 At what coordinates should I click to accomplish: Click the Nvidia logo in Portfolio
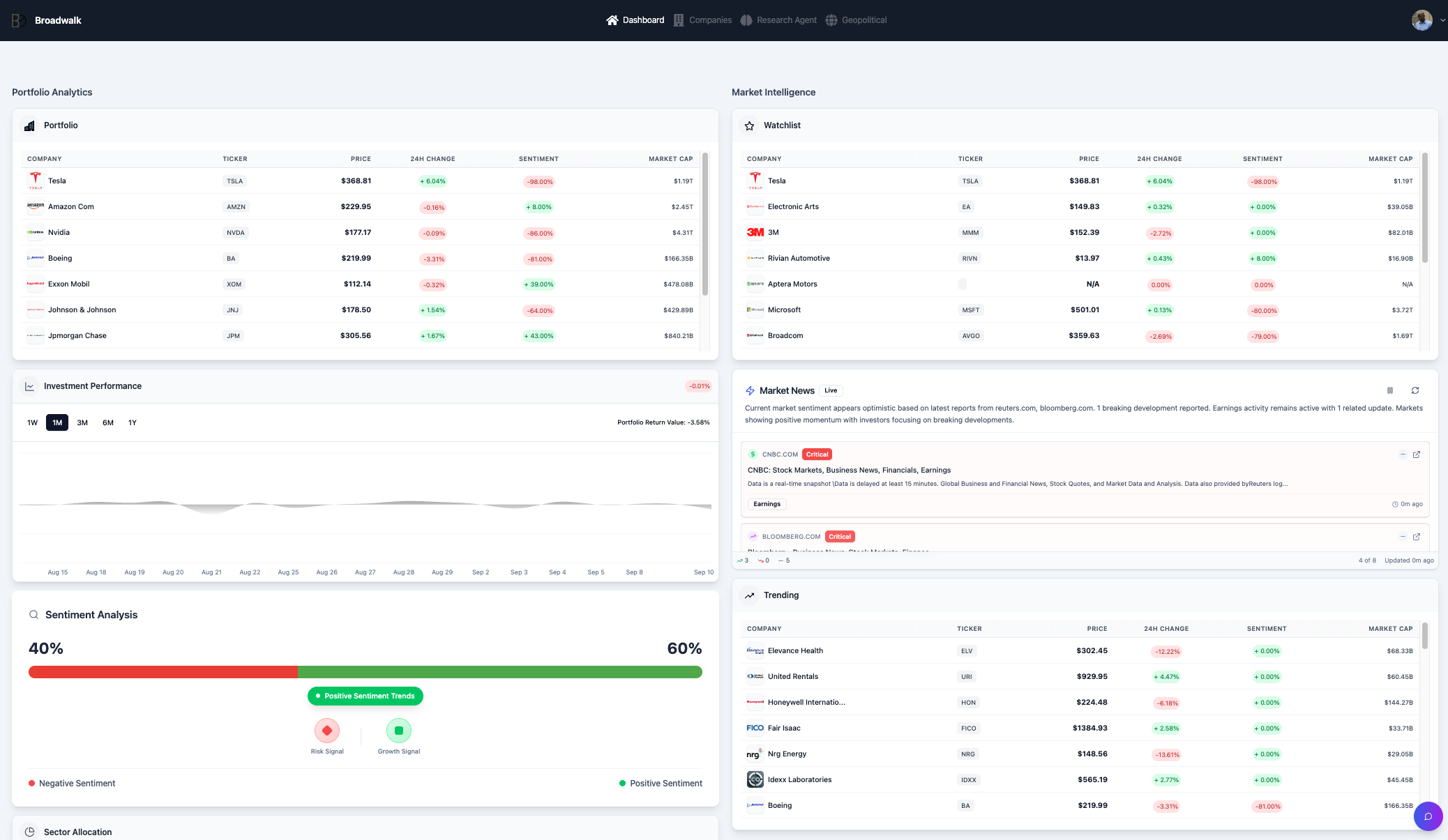36,233
